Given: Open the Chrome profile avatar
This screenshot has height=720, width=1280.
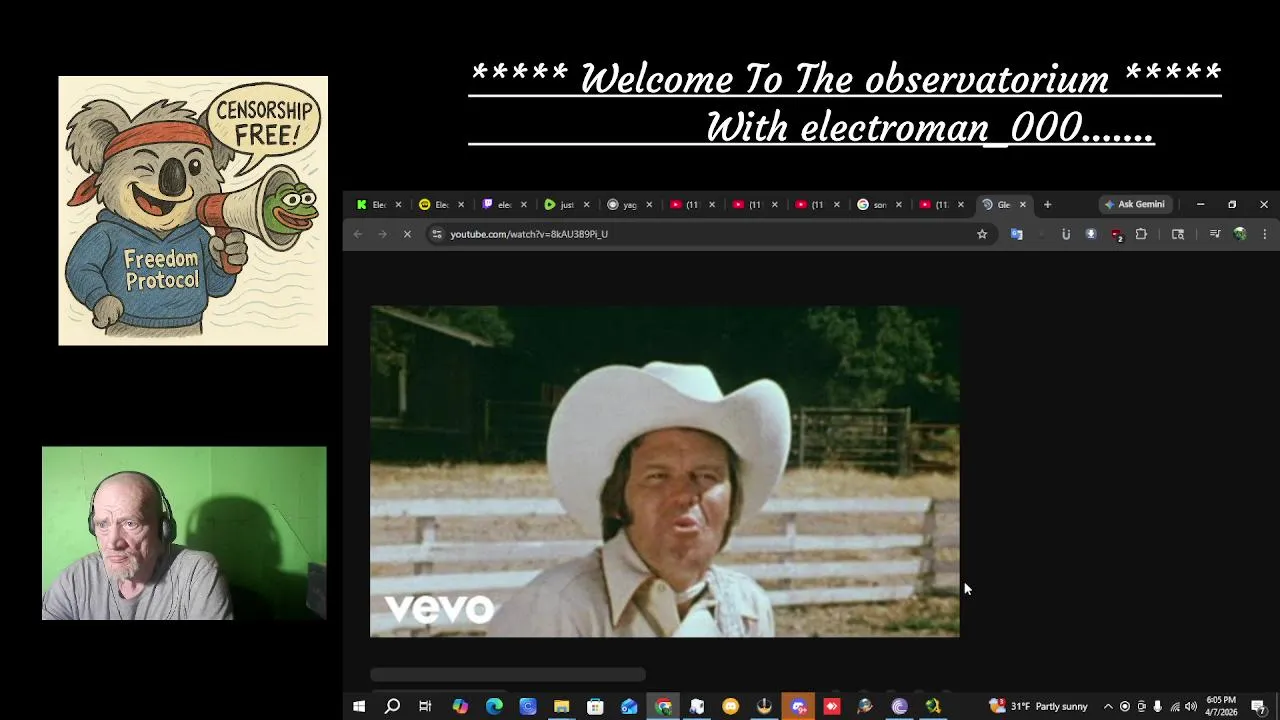Looking at the screenshot, I should [x=1240, y=234].
